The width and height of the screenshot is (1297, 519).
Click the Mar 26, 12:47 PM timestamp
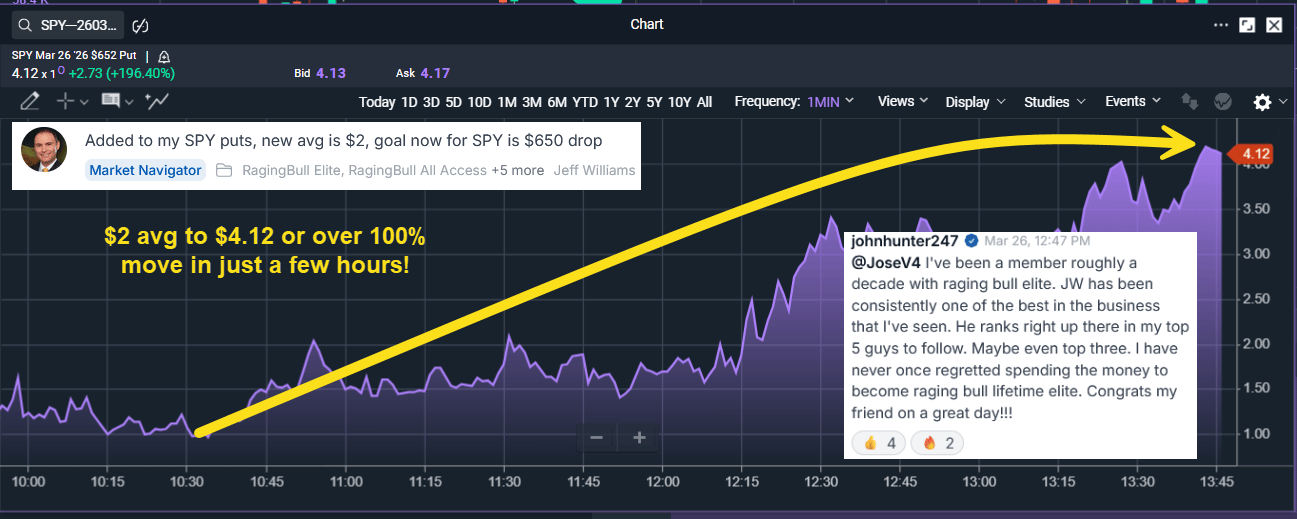[1037, 241]
